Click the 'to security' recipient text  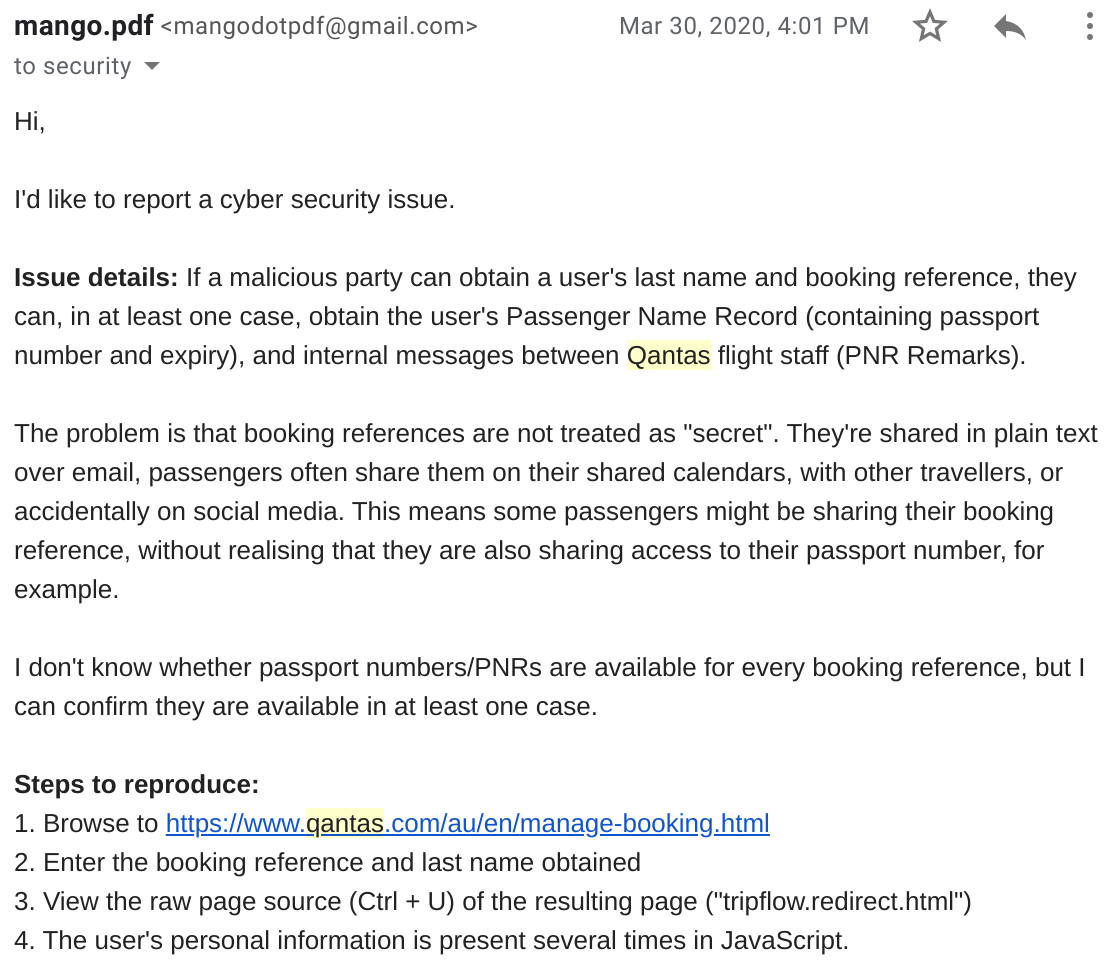(x=73, y=66)
